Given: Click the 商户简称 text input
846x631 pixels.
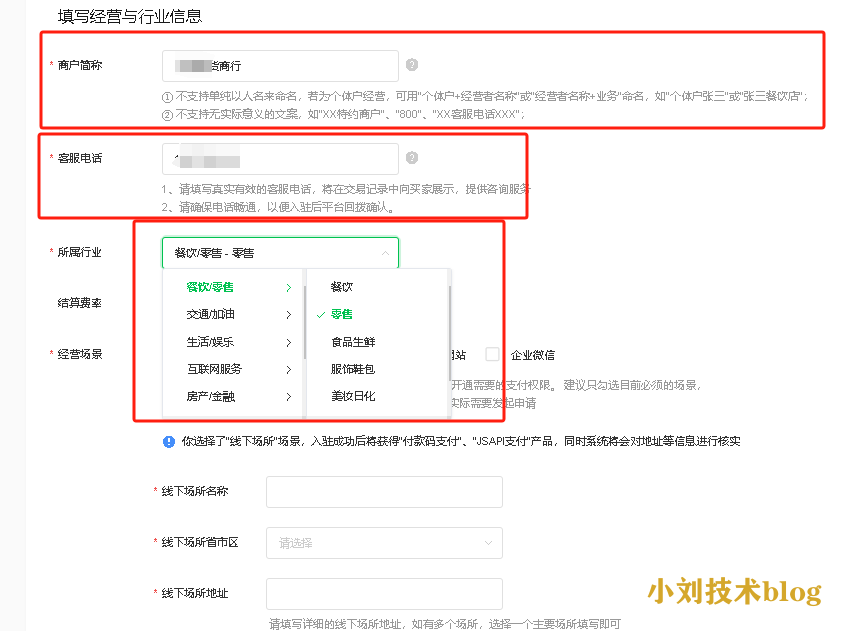Looking at the screenshot, I should click(x=280, y=66).
